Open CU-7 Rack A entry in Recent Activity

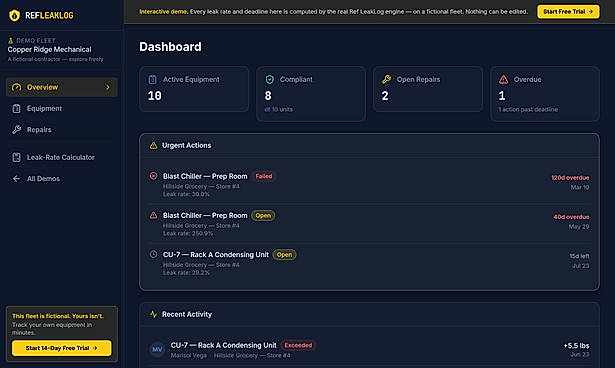[369, 349]
